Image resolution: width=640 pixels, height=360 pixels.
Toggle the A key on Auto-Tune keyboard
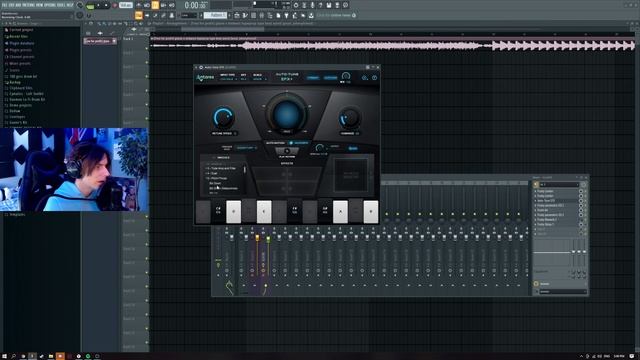click(340, 211)
